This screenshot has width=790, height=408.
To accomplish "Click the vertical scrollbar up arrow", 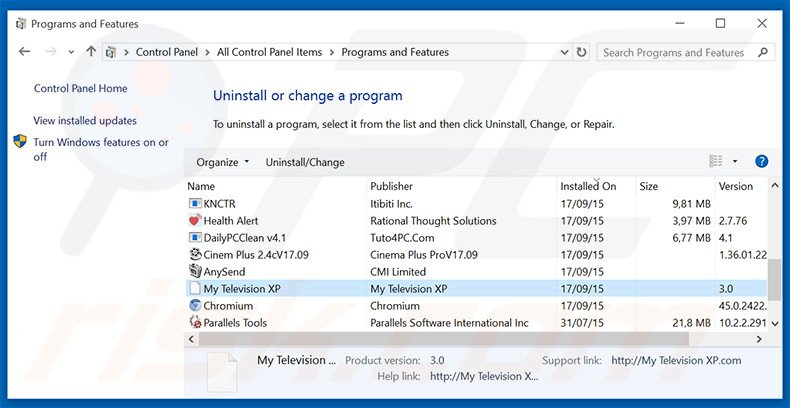I will (774, 186).
